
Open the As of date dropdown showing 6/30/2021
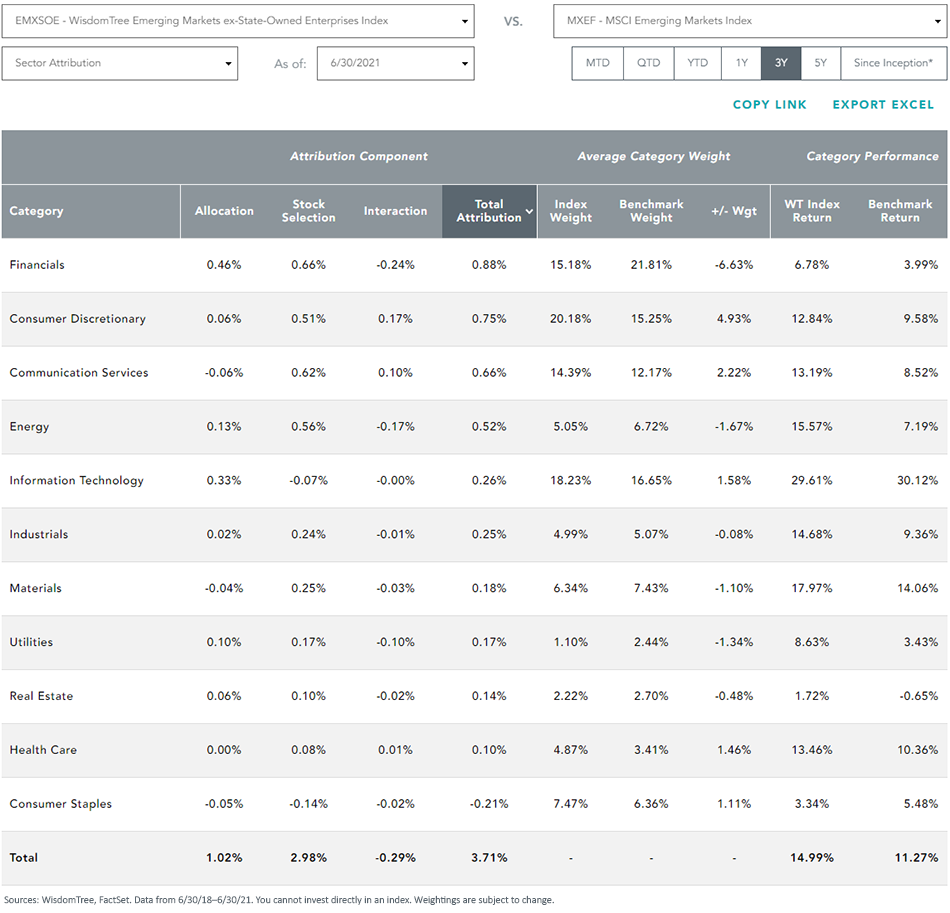395,64
